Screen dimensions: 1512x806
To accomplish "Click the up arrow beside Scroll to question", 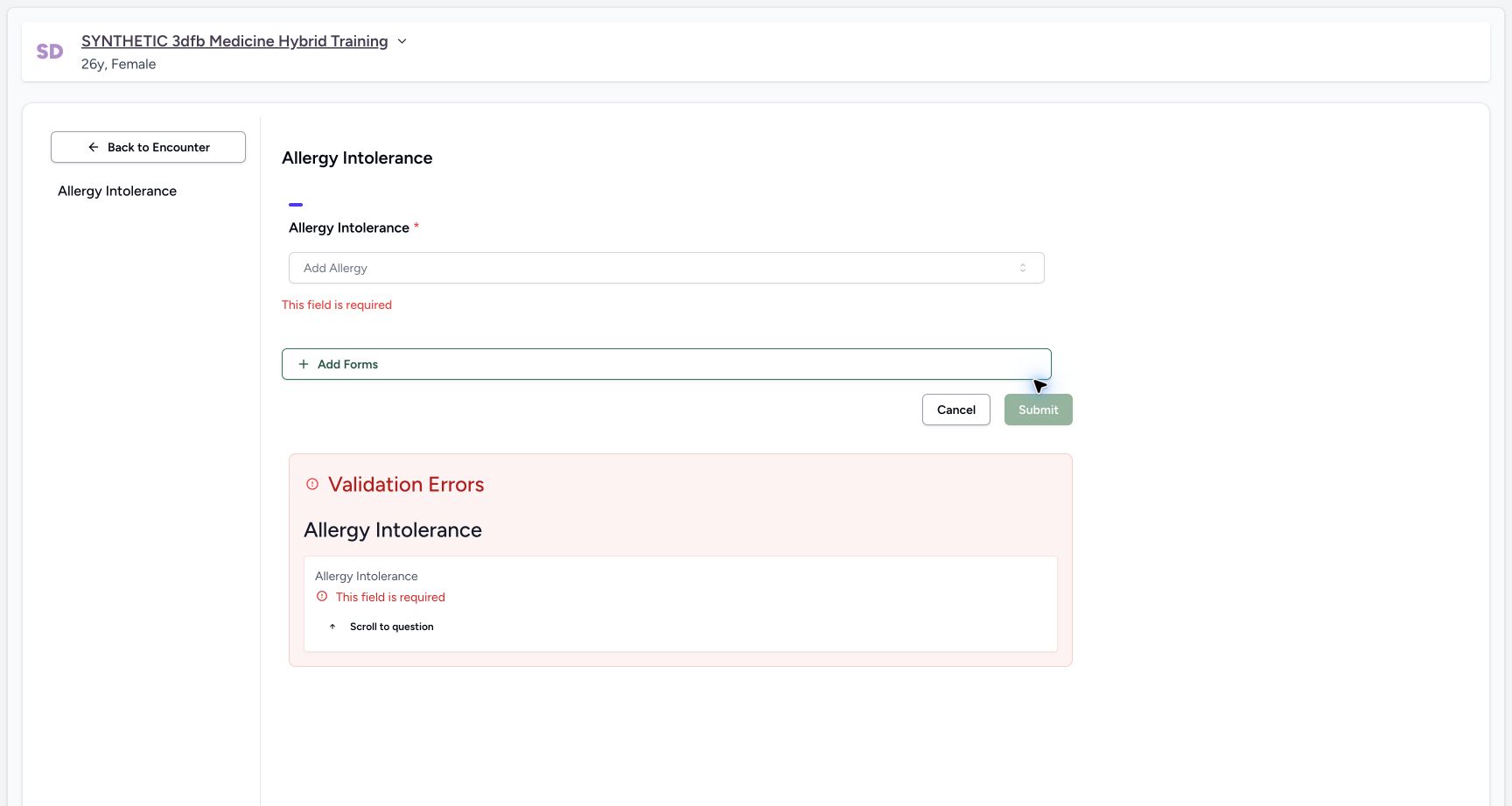I will pyautogui.click(x=332, y=627).
